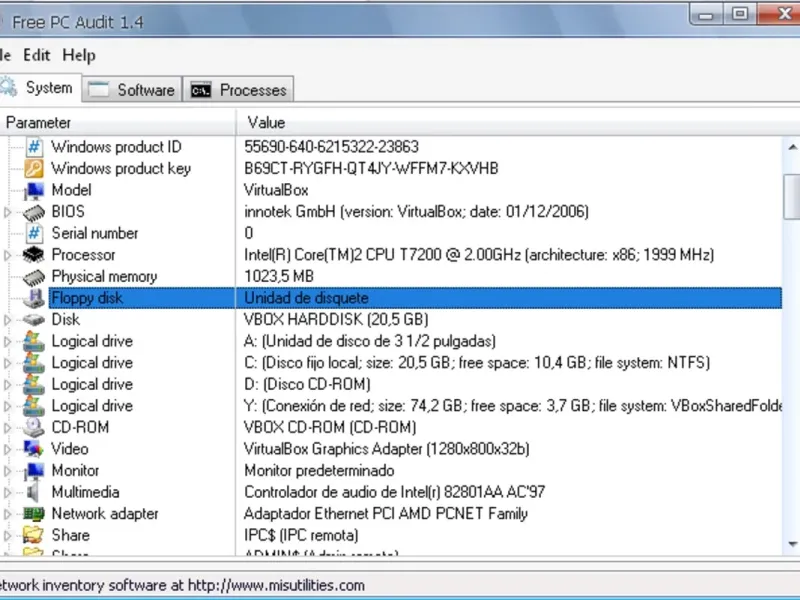
Task: Click the scrollbar up arrow
Action: tap(792, 147)
